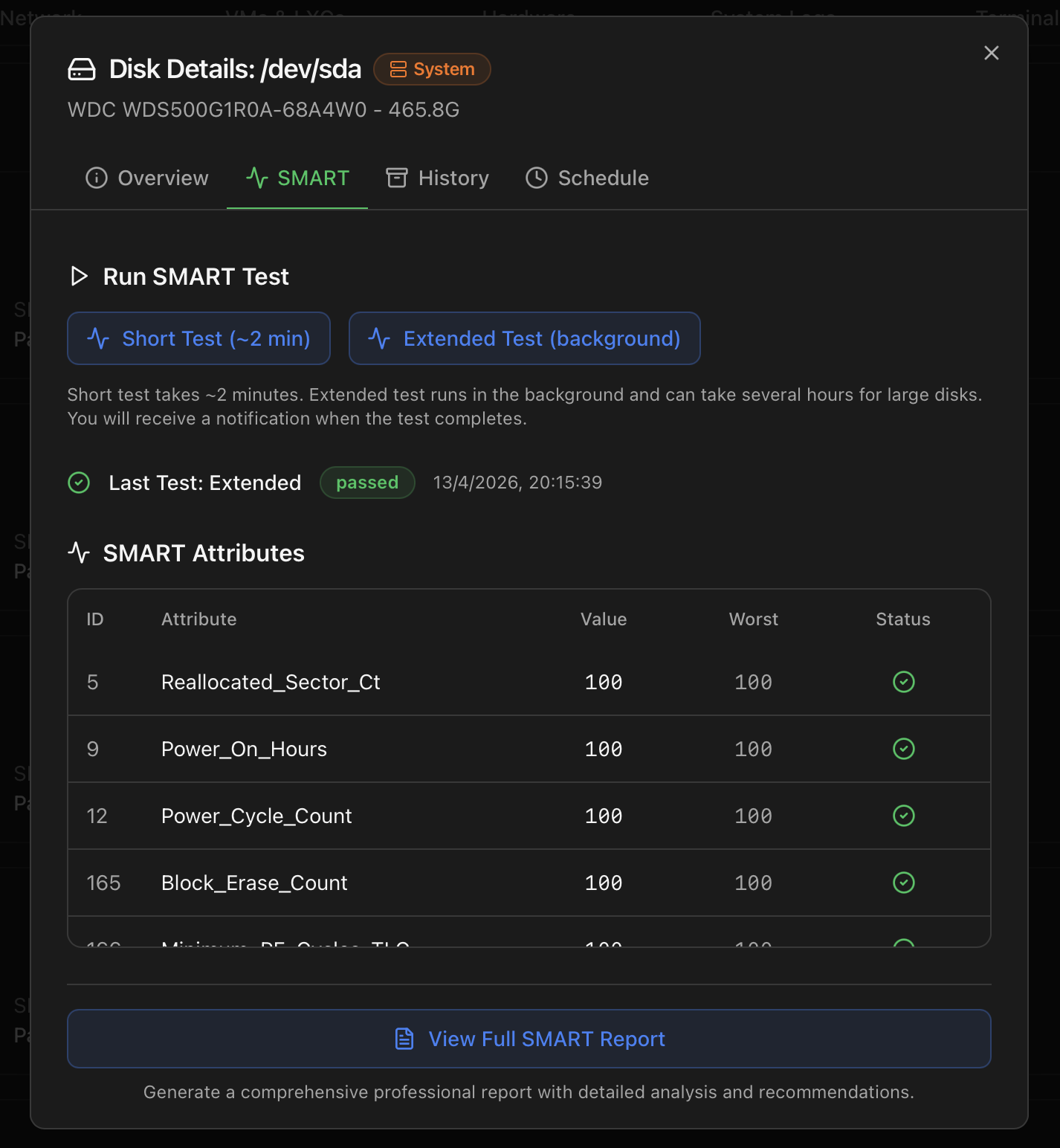Click the History tab archive icon
1060x1148 pixels.
click(x=397, y=178)
